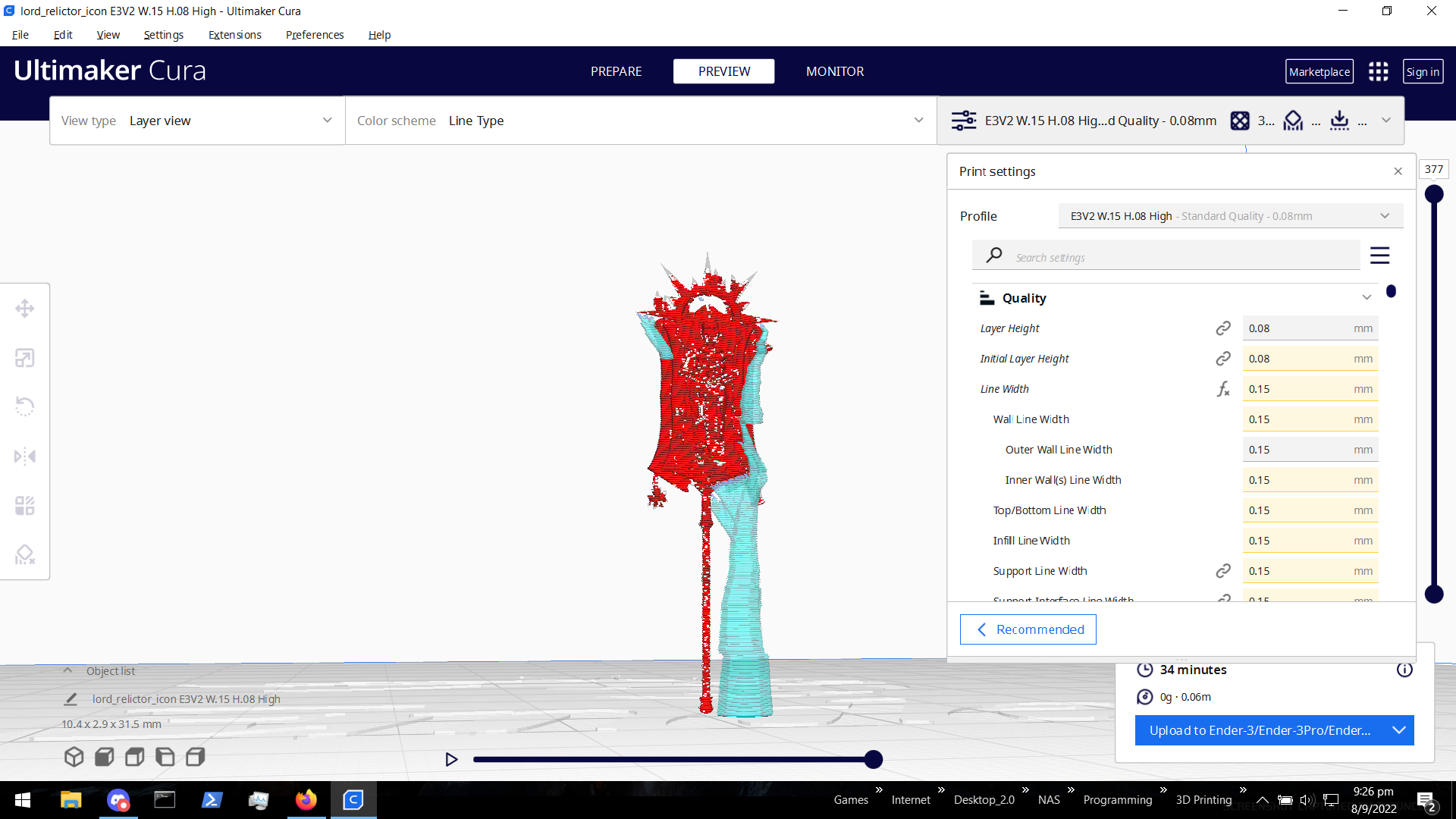The image size is (1456, 819).
Task: Collapse the Quality settings section
Action: (1367, 298)
